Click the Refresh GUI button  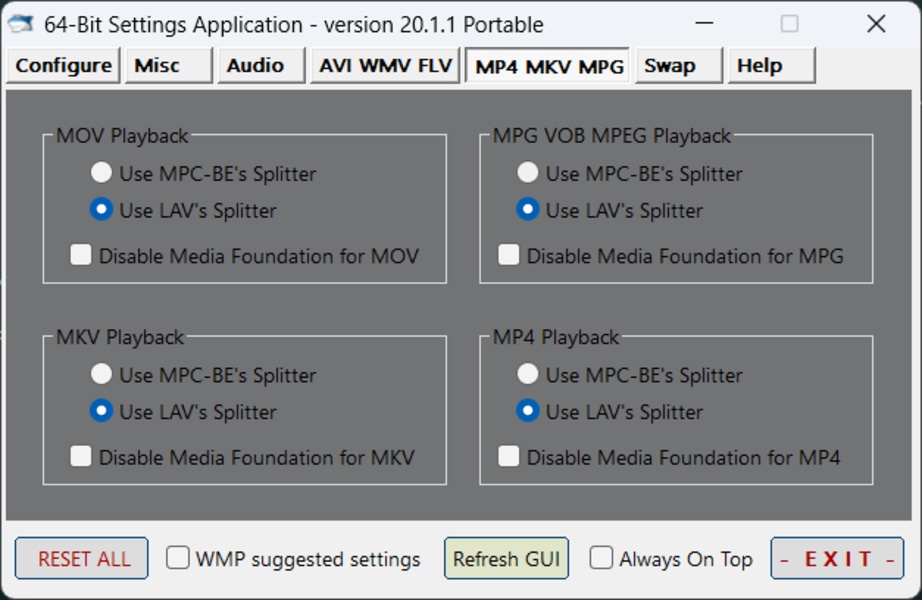(506, 559)
